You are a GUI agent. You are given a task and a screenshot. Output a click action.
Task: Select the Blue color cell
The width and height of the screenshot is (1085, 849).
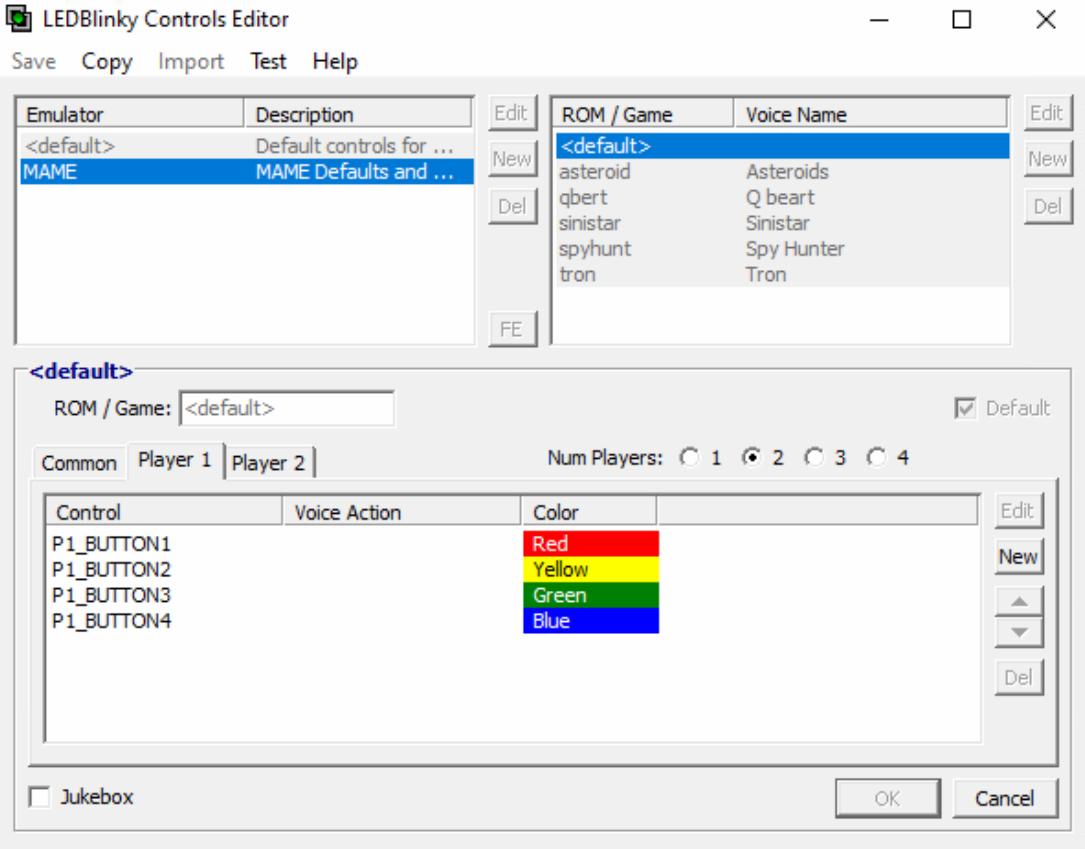[591, 621]
